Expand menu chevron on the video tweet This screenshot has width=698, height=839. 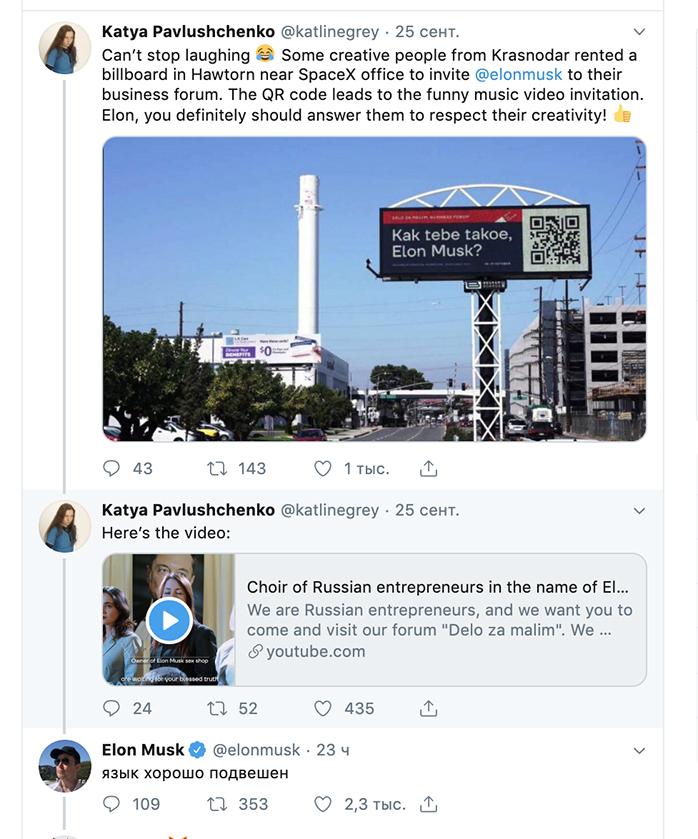640,510
